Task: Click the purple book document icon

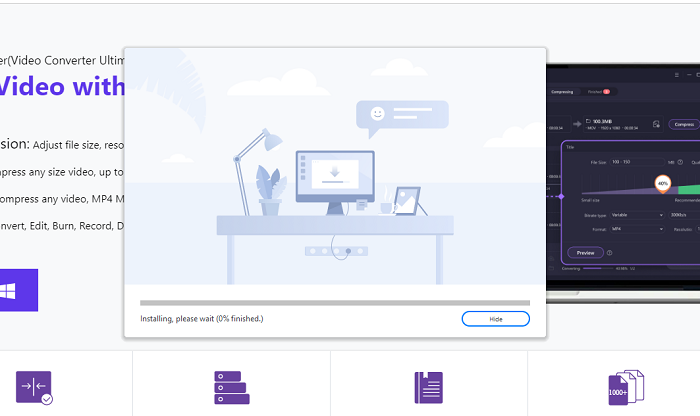Action: pyautogui.click(x=429, y=387)
